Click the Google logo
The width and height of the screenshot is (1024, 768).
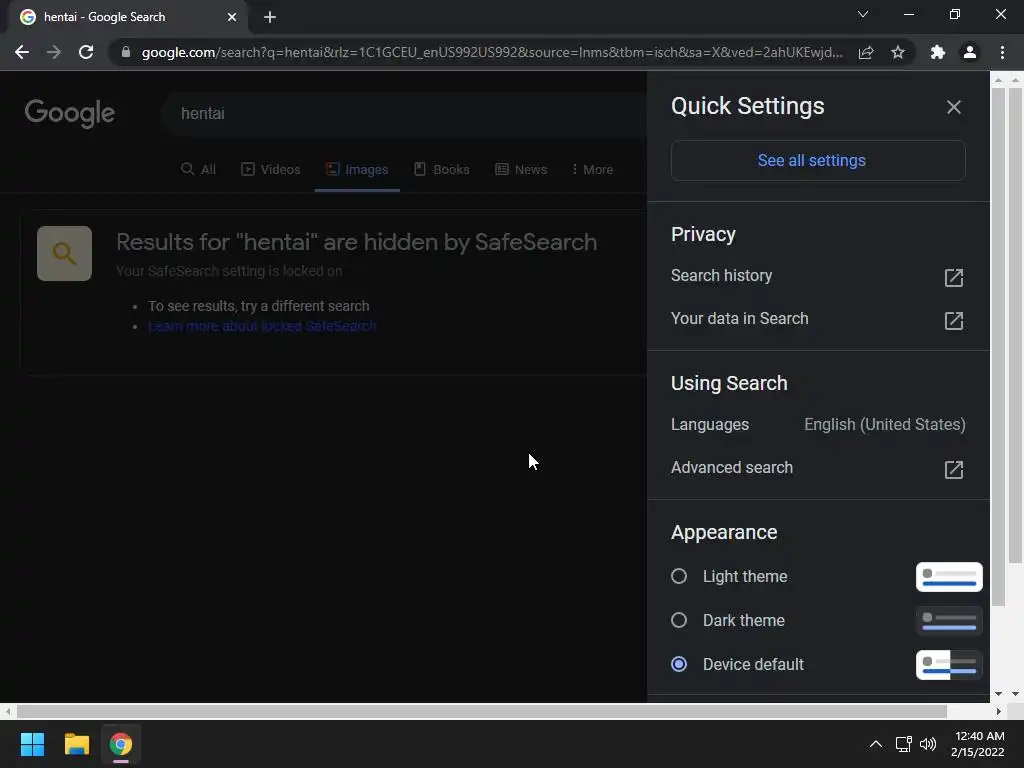[x=70, y=114]
